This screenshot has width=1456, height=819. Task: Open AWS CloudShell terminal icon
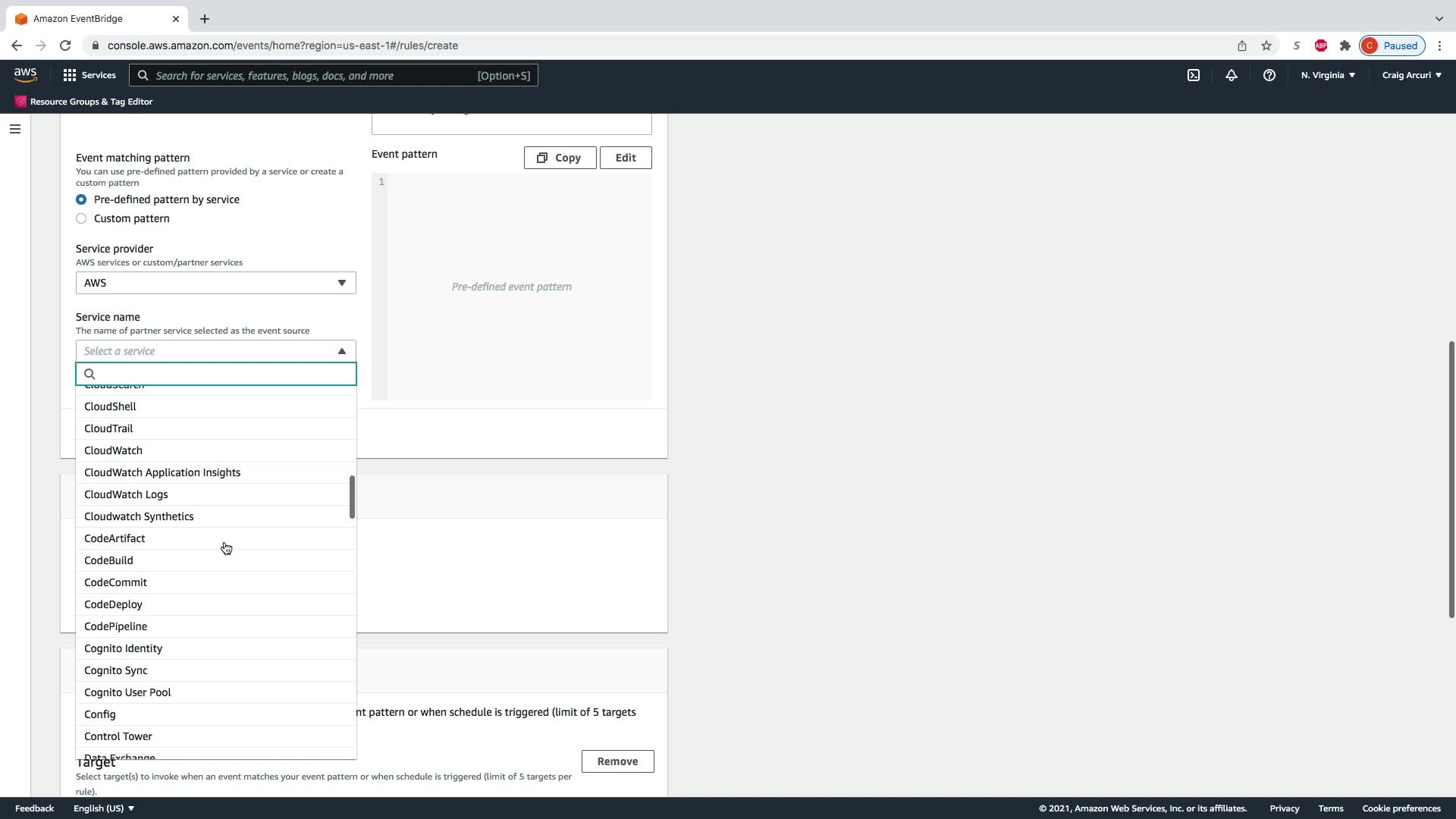(x=1194, y=75)
